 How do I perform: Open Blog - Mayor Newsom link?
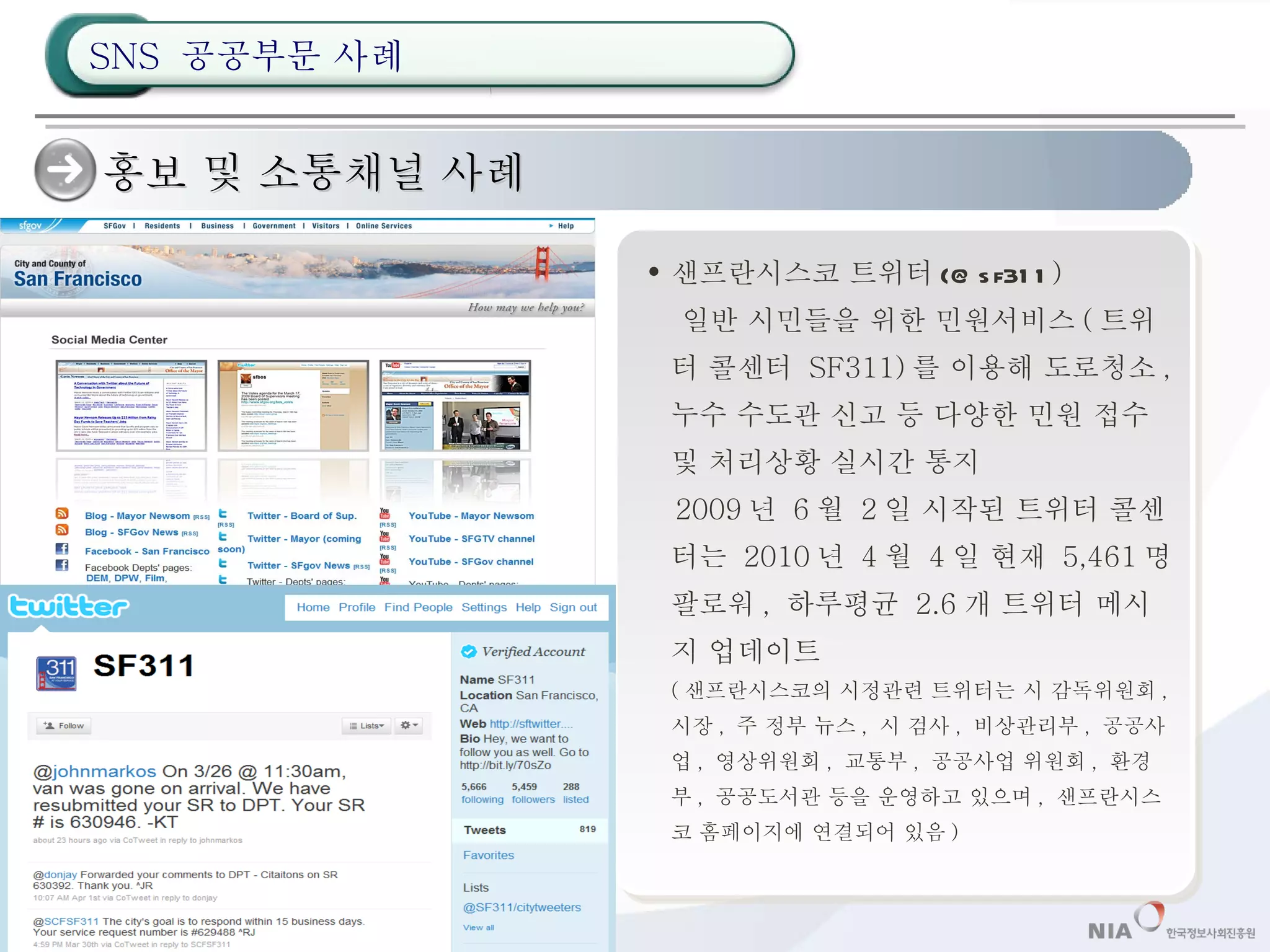coord(138,516)
